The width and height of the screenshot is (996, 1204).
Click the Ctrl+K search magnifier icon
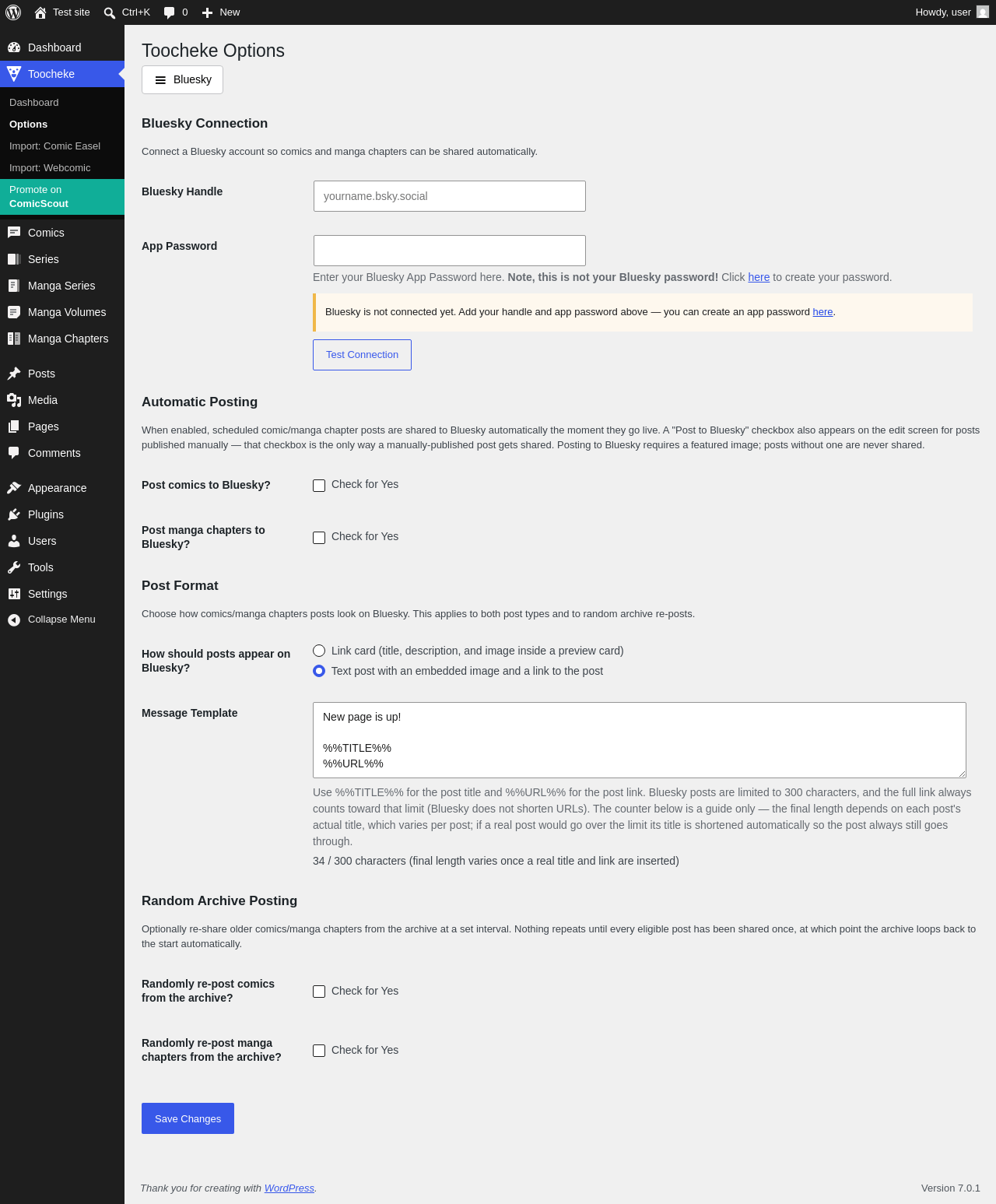110,12
